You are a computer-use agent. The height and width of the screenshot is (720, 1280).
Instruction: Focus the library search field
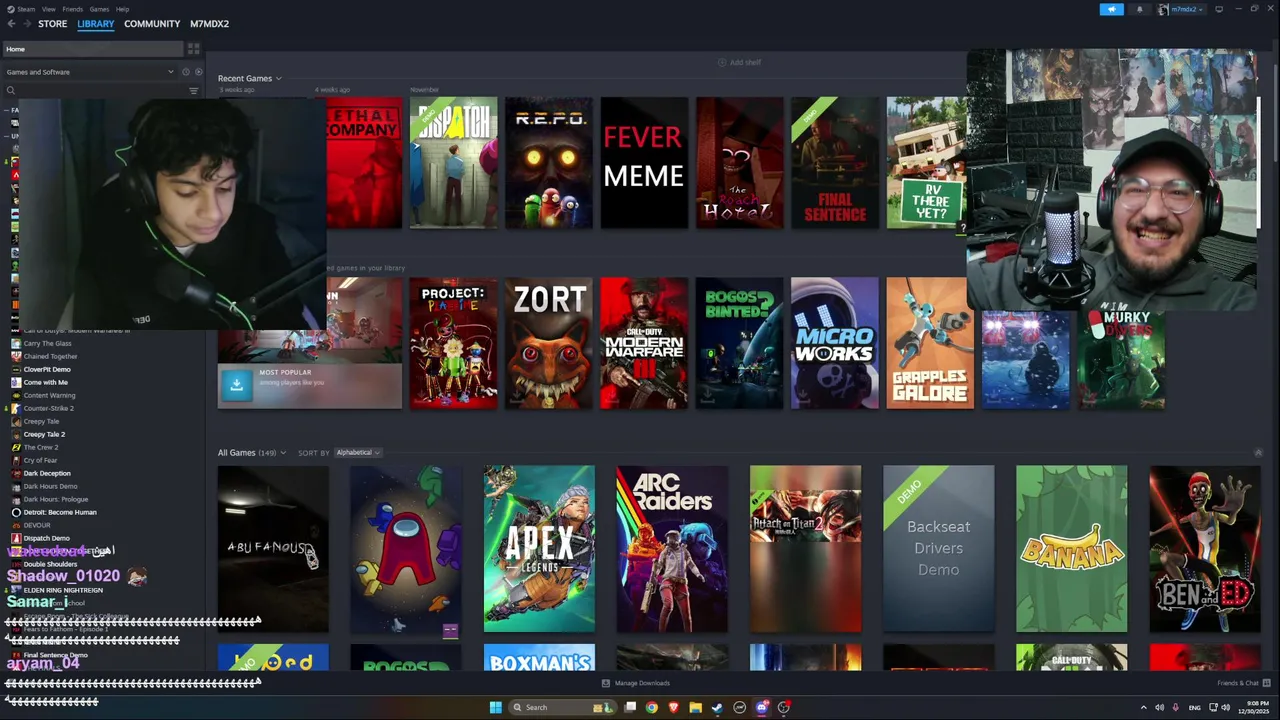[x=95, y=91]
